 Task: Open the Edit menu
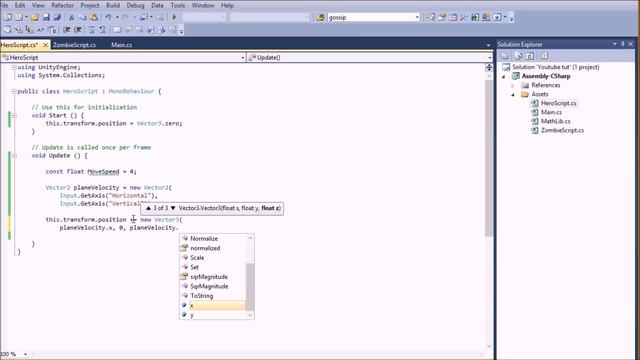tap(20, 5)
